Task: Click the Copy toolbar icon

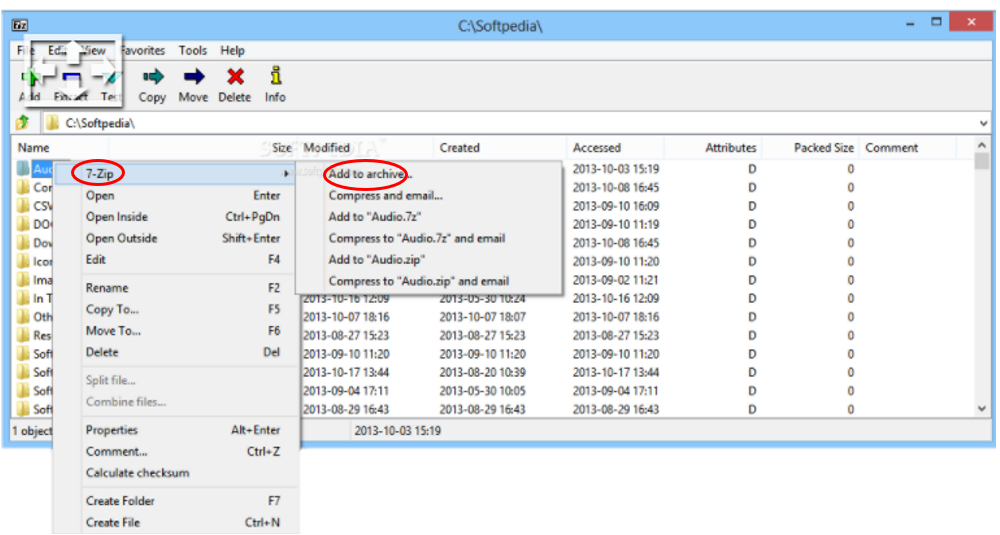Action: click(x=152, y=77)
